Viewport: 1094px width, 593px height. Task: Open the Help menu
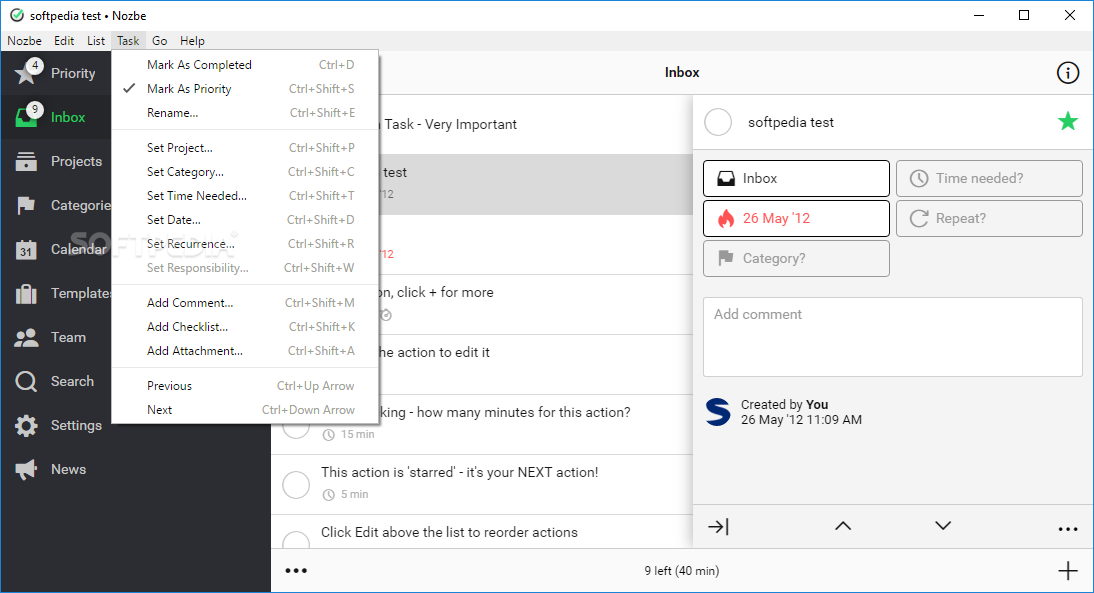pyautogui.click(x=193, y=40)
